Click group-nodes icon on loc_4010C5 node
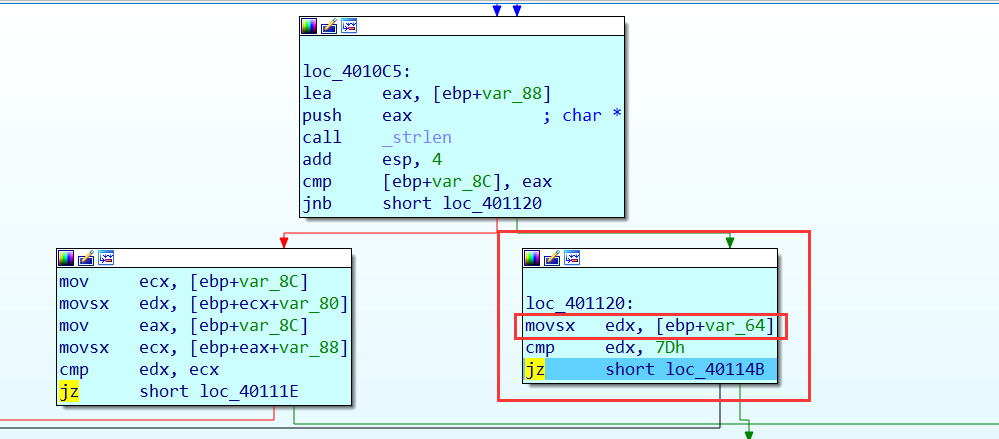Viewport: 999px width, 439px height. pos(349,26)
